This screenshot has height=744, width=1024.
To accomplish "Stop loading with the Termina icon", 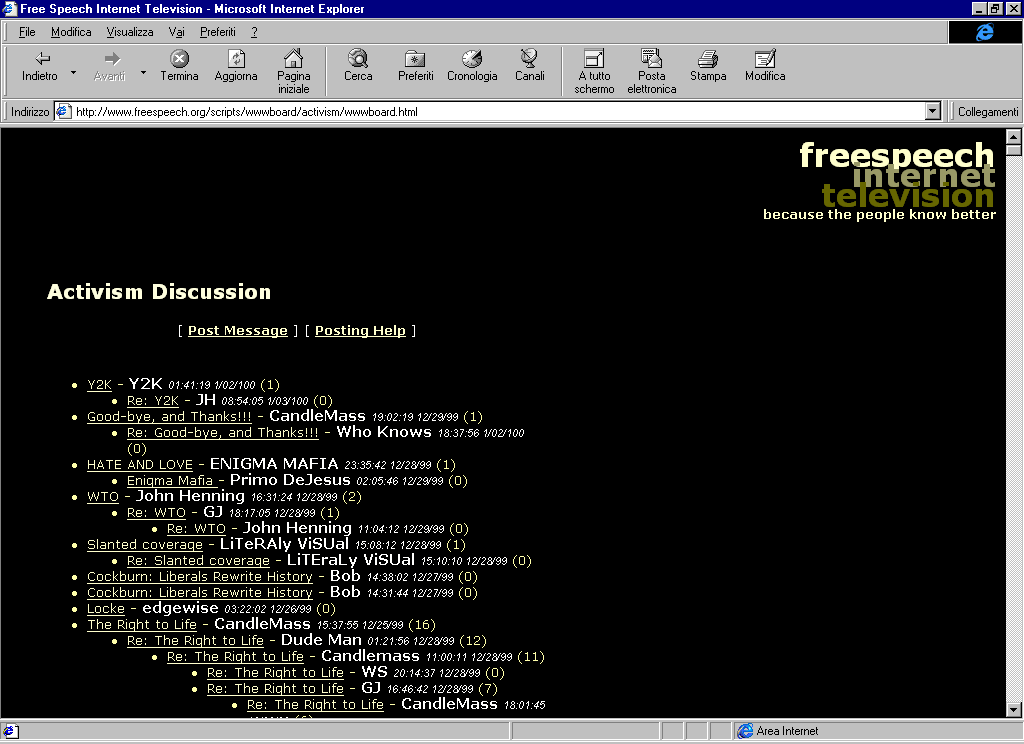I will point(179,59).
